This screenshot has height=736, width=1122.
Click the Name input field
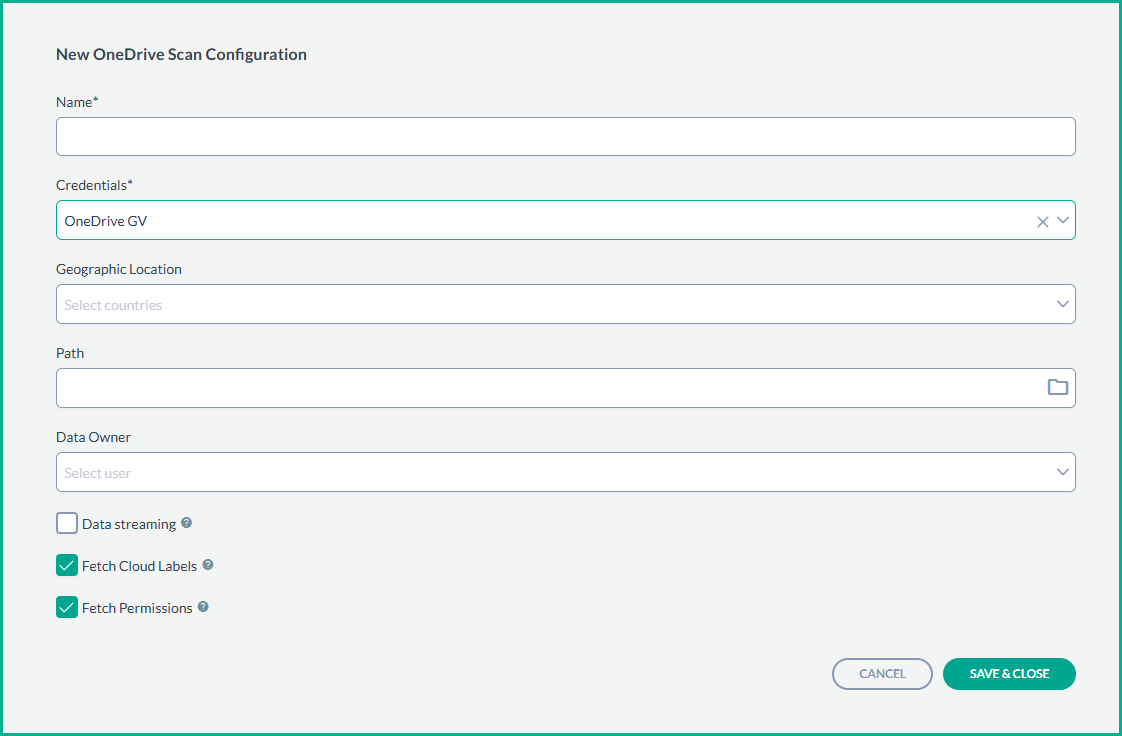coord(565,137)
